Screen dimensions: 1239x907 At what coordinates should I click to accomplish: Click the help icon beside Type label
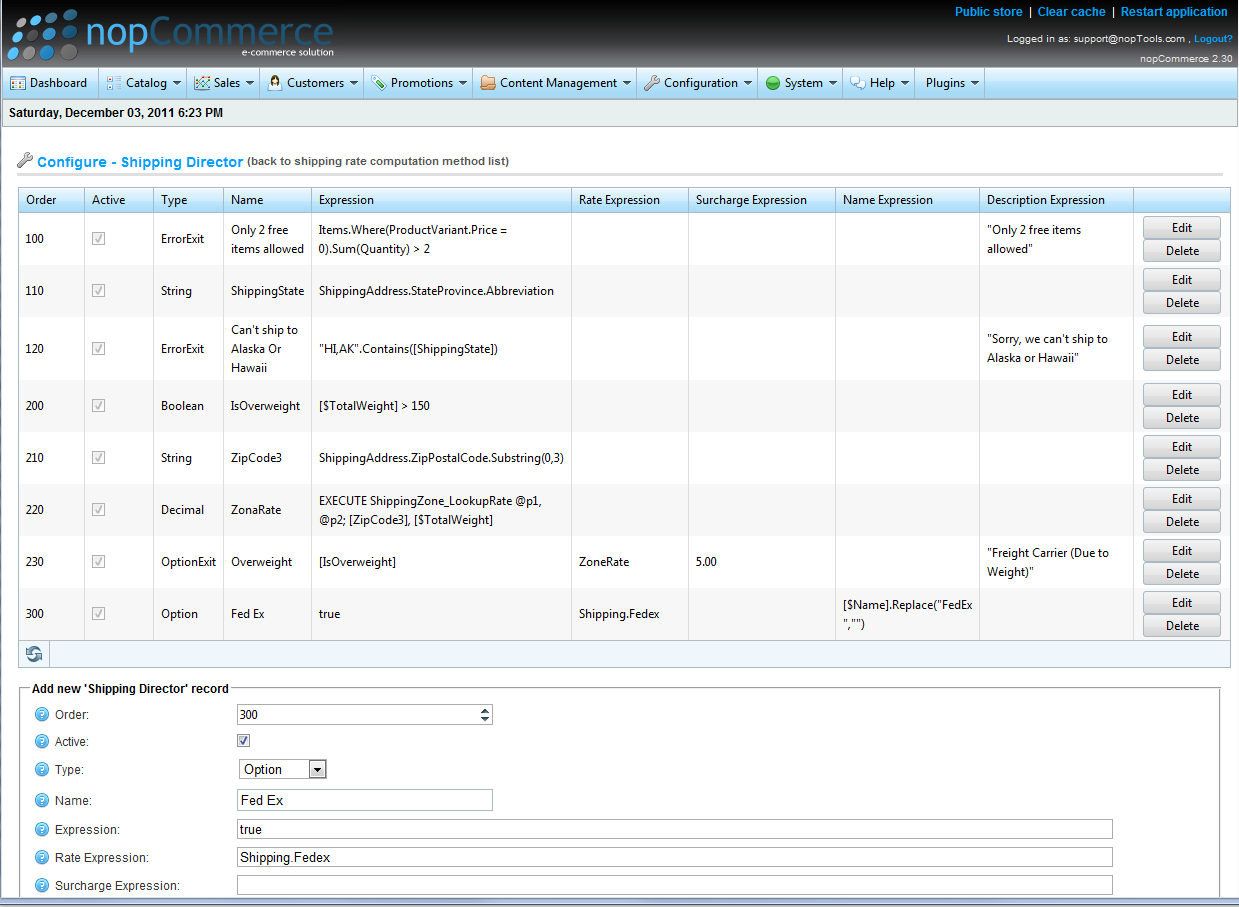point(42,769)
